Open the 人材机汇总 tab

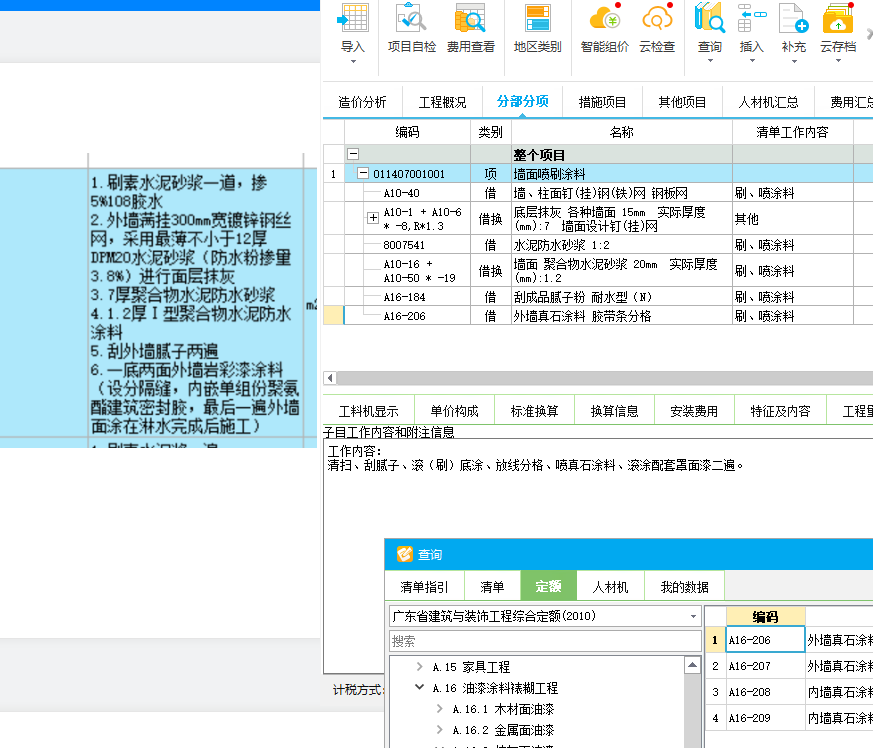pyautogui.click(x=768, y=102)
